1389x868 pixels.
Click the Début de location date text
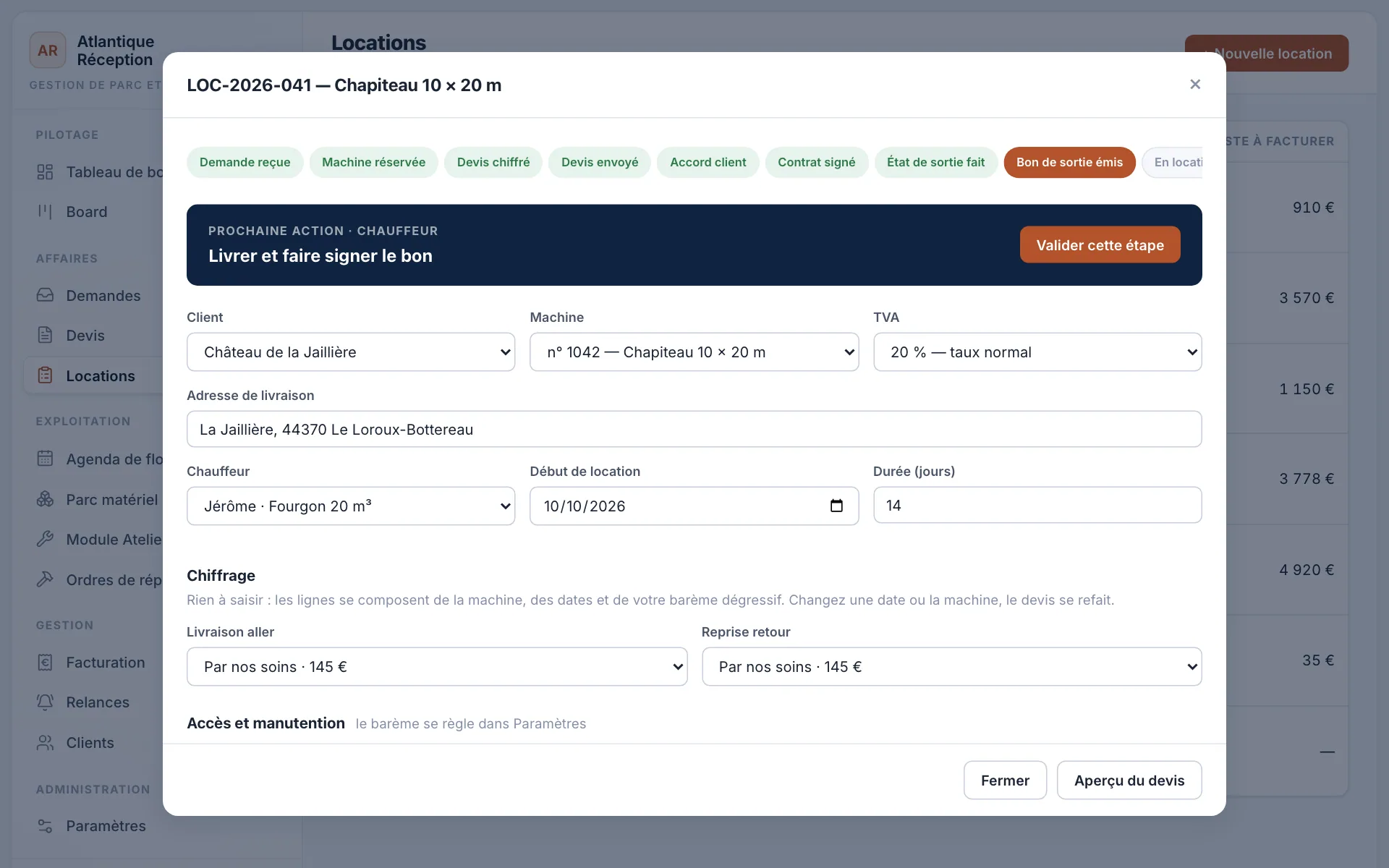(x=585, y=506)
